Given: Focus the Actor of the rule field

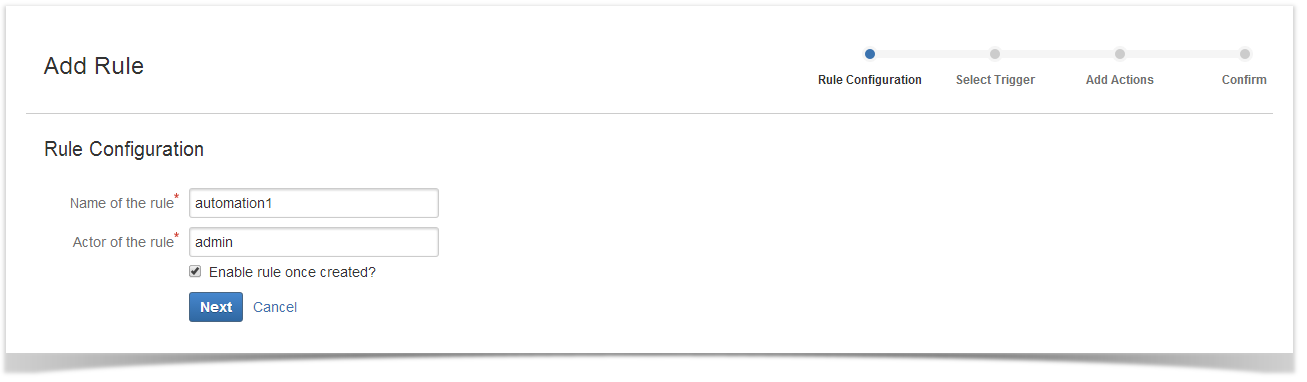Looking at the screenshot, I should coord(314,242).
